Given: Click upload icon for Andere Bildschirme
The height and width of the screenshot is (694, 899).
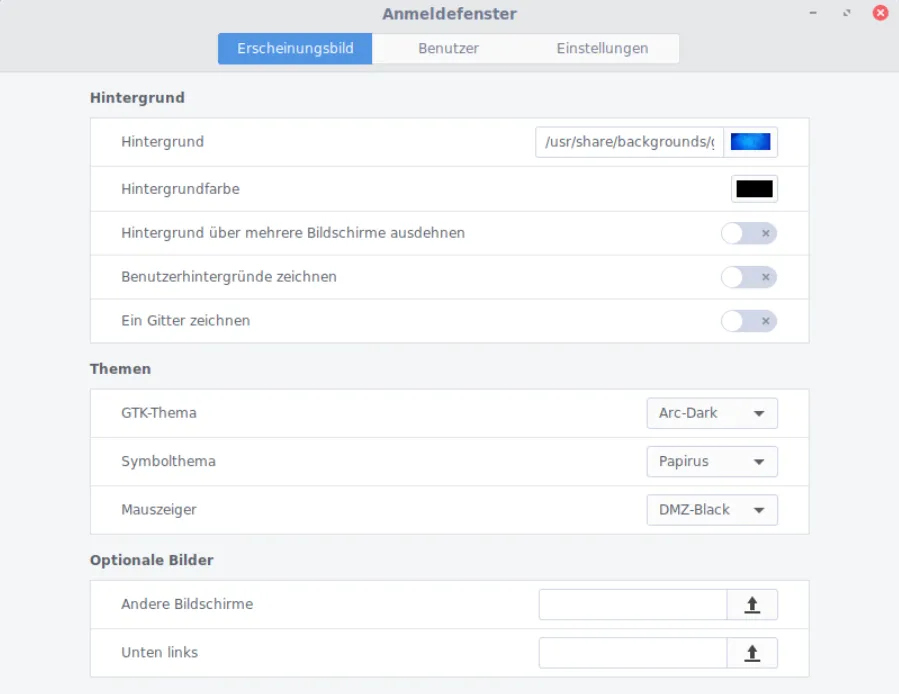Looking at the screenshot, I should coord(752,605).
